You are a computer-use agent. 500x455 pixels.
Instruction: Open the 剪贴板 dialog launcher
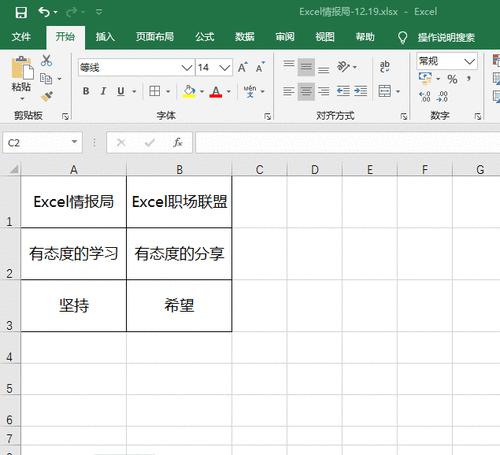coord(65,116)
